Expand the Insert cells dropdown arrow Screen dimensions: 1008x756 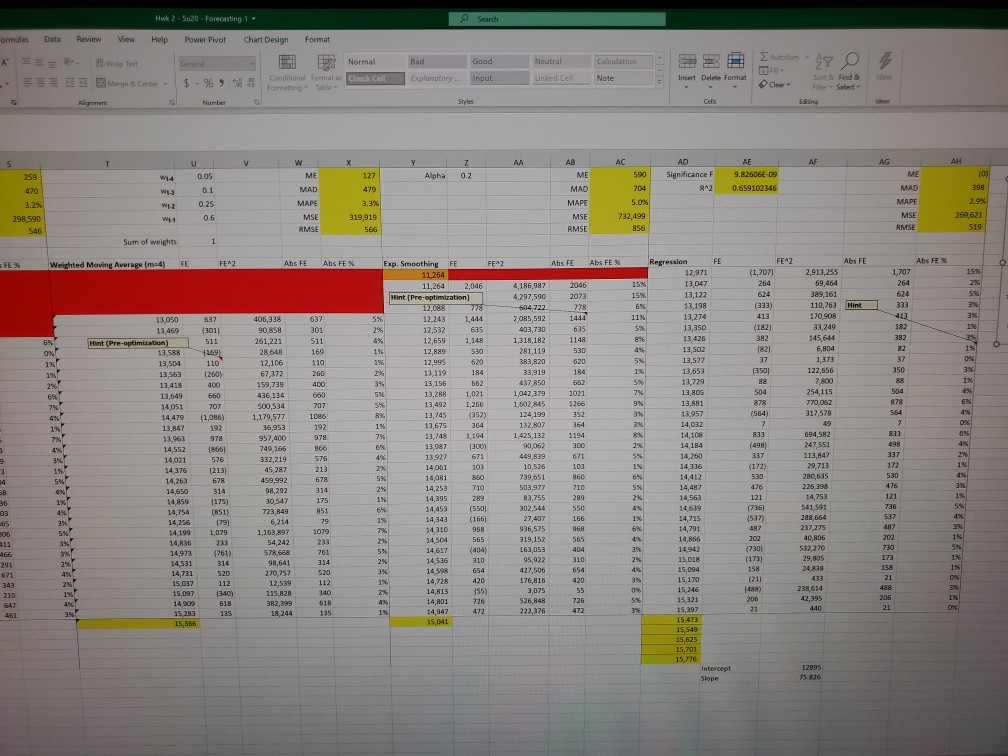pyautogui.click(x=687, y=86)
